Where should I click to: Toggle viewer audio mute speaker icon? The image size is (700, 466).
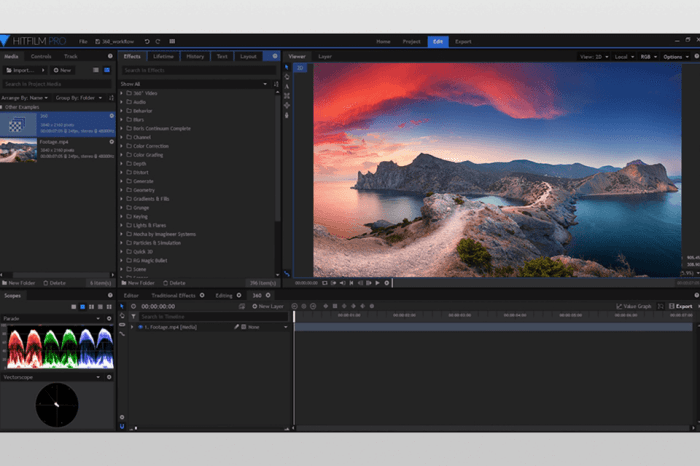[x=342, y=283]
